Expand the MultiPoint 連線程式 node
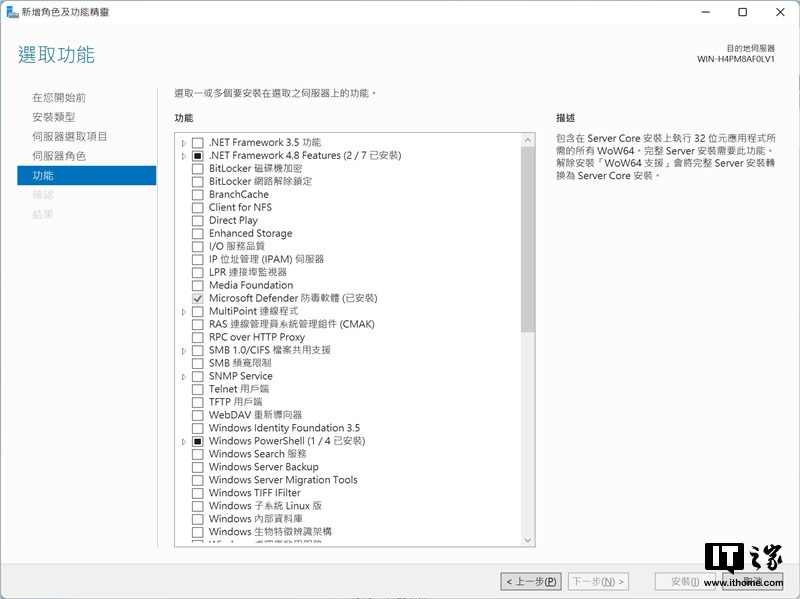800x599 pixels. pyautogui.click(x=184, y=312)
